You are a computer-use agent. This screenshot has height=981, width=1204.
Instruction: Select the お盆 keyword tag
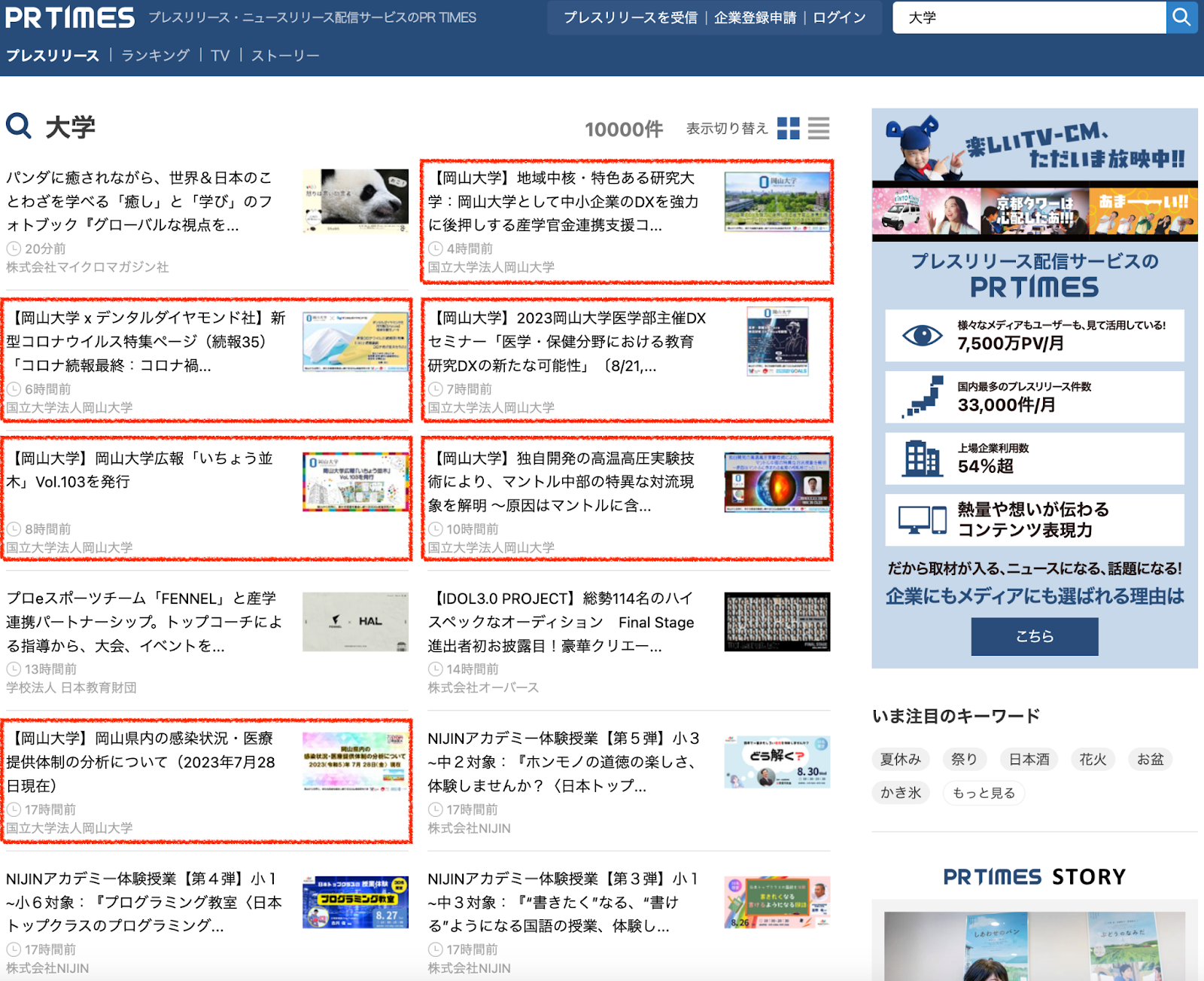(1150, 759)
